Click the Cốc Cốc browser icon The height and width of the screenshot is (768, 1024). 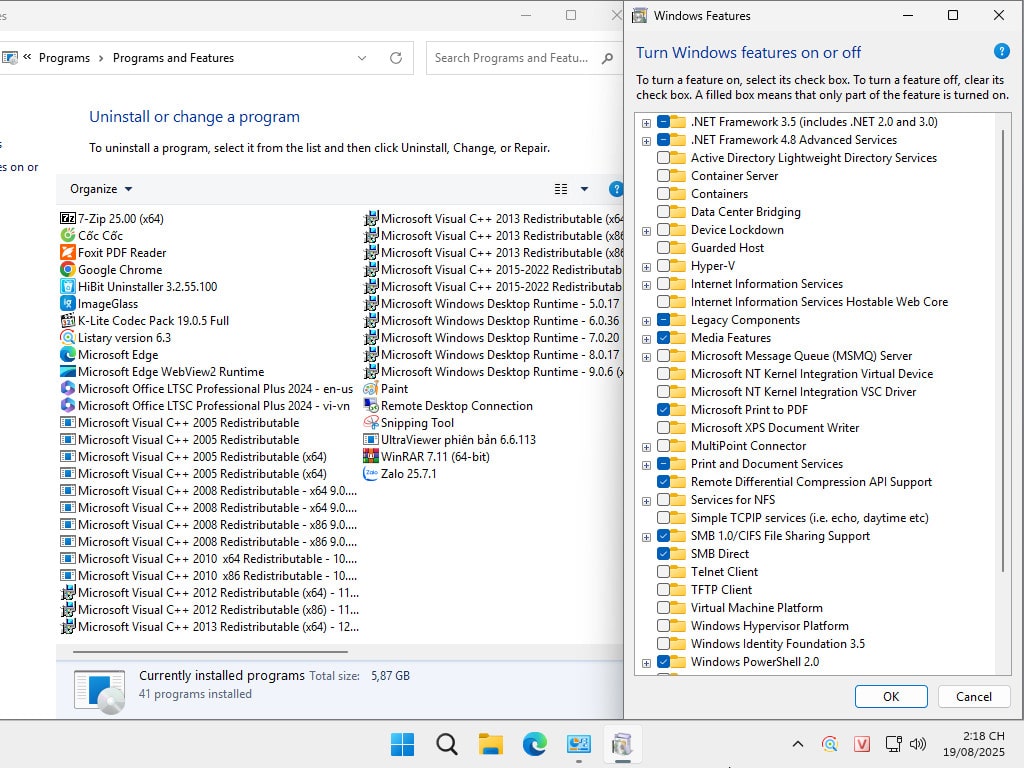67,235
